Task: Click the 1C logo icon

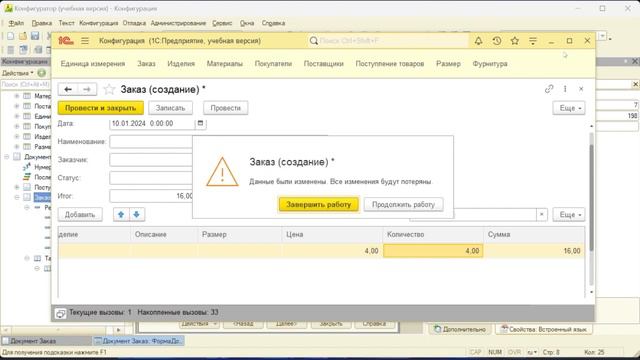Action: pos(65,41)
